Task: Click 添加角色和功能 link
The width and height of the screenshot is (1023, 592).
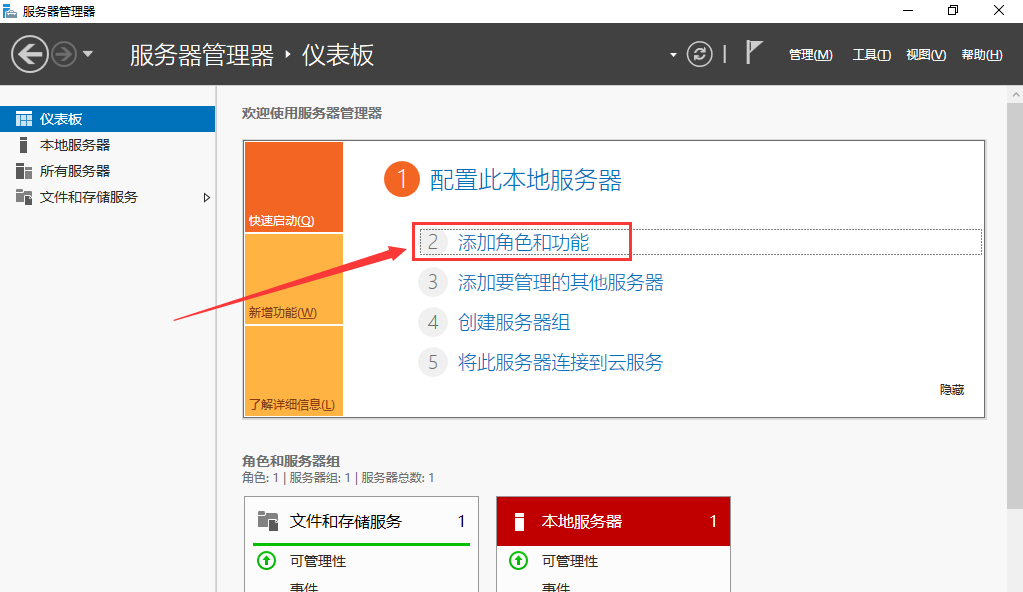Action: click(523, 242)
